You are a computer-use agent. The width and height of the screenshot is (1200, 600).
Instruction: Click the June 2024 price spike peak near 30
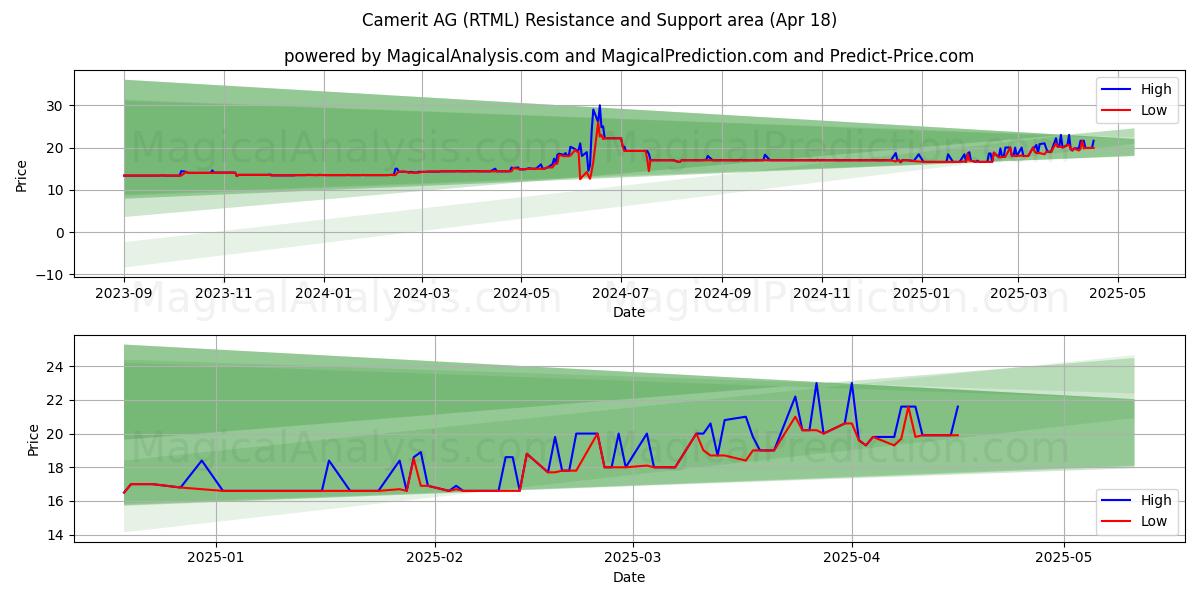coord(599,106)
